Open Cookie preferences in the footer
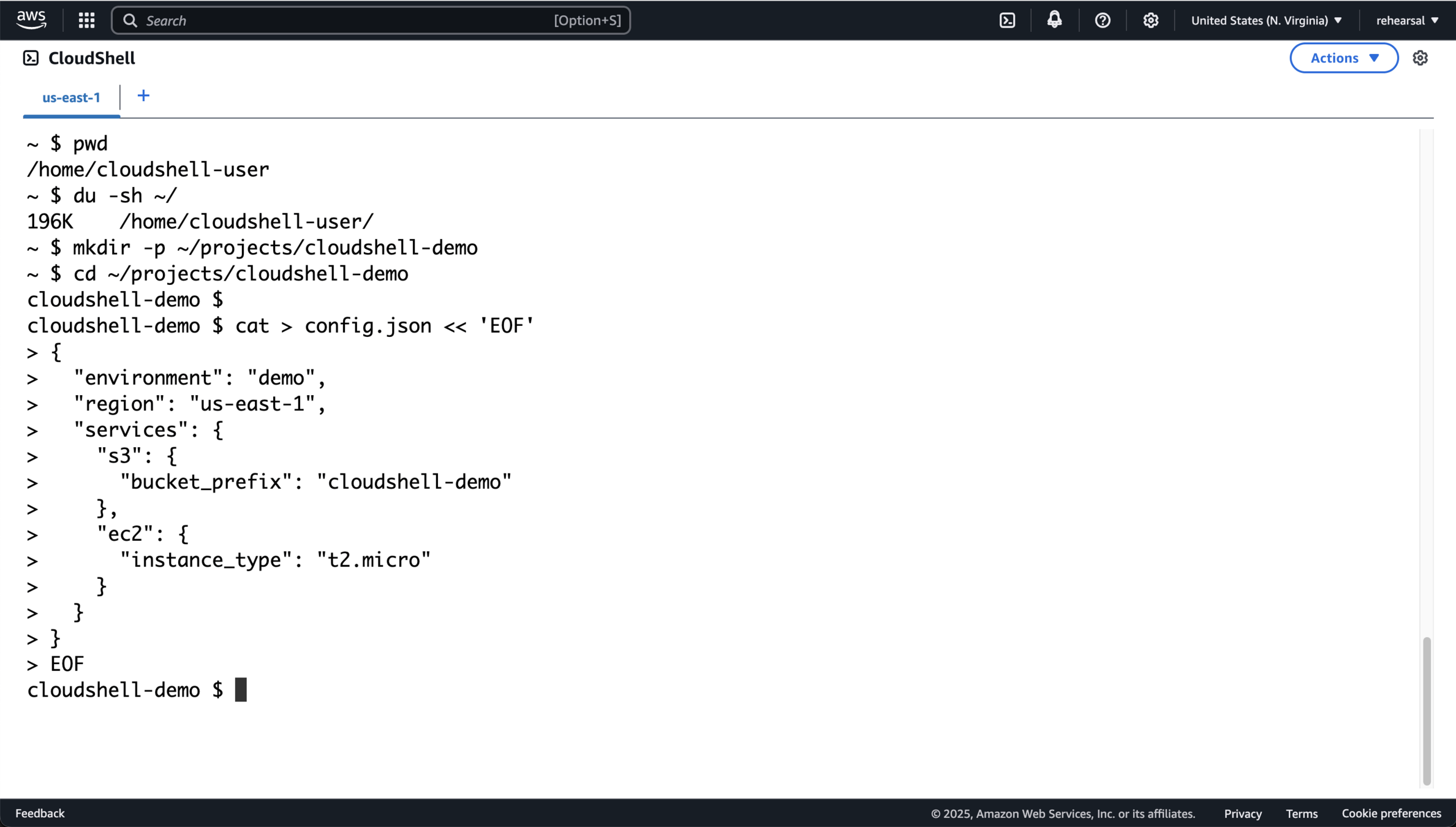This screenshot has width=1456, height=827. click(x=1391, y=813)
